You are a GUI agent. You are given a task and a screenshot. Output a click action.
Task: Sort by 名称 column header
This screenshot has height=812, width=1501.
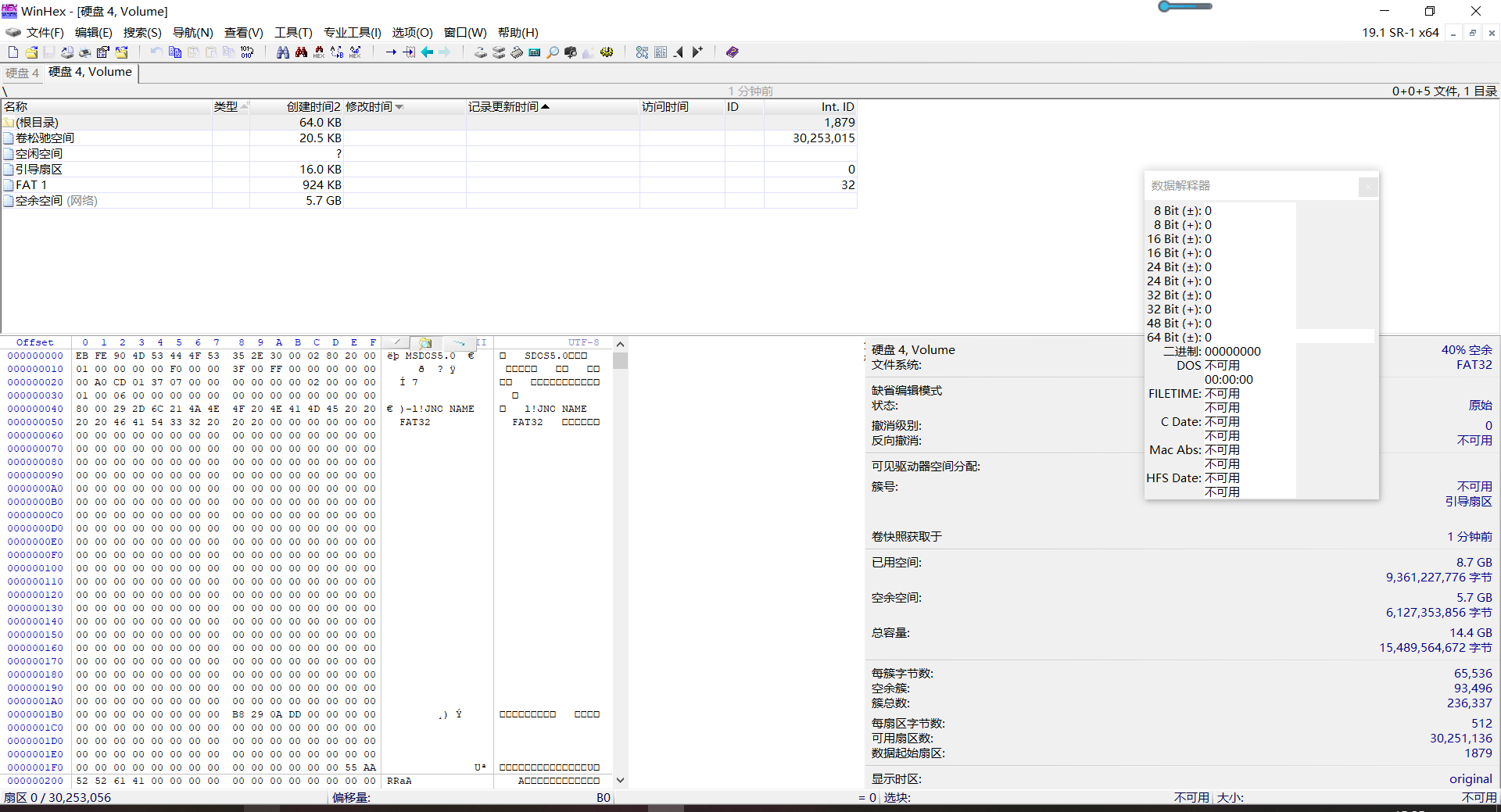tap(106, 107)
